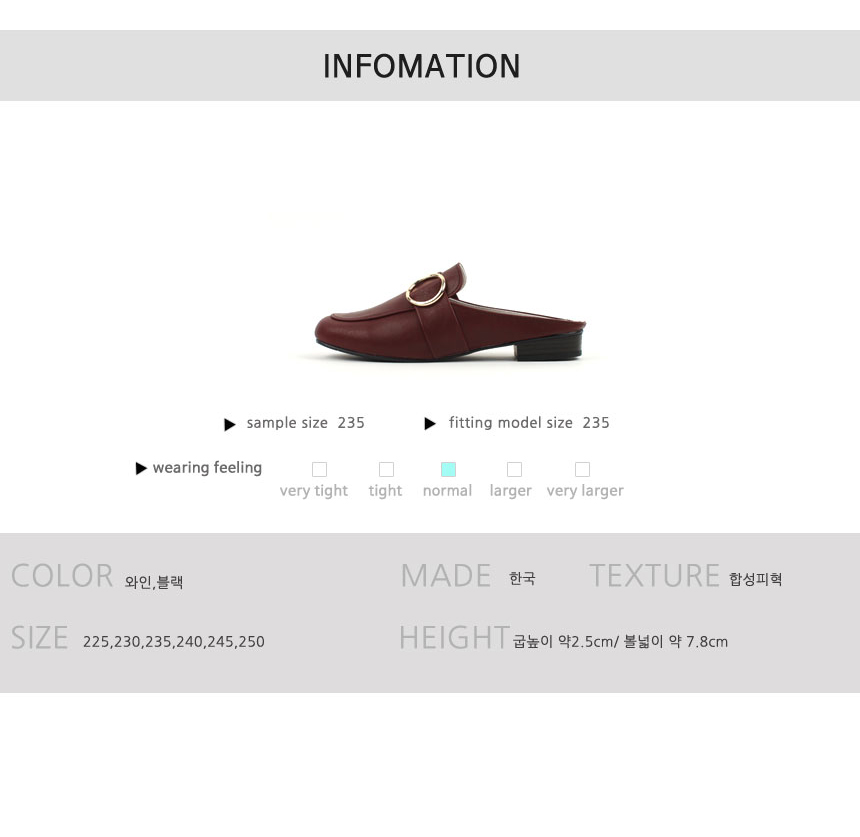Click the gold ring buckle on the shoe

(426, 289)
